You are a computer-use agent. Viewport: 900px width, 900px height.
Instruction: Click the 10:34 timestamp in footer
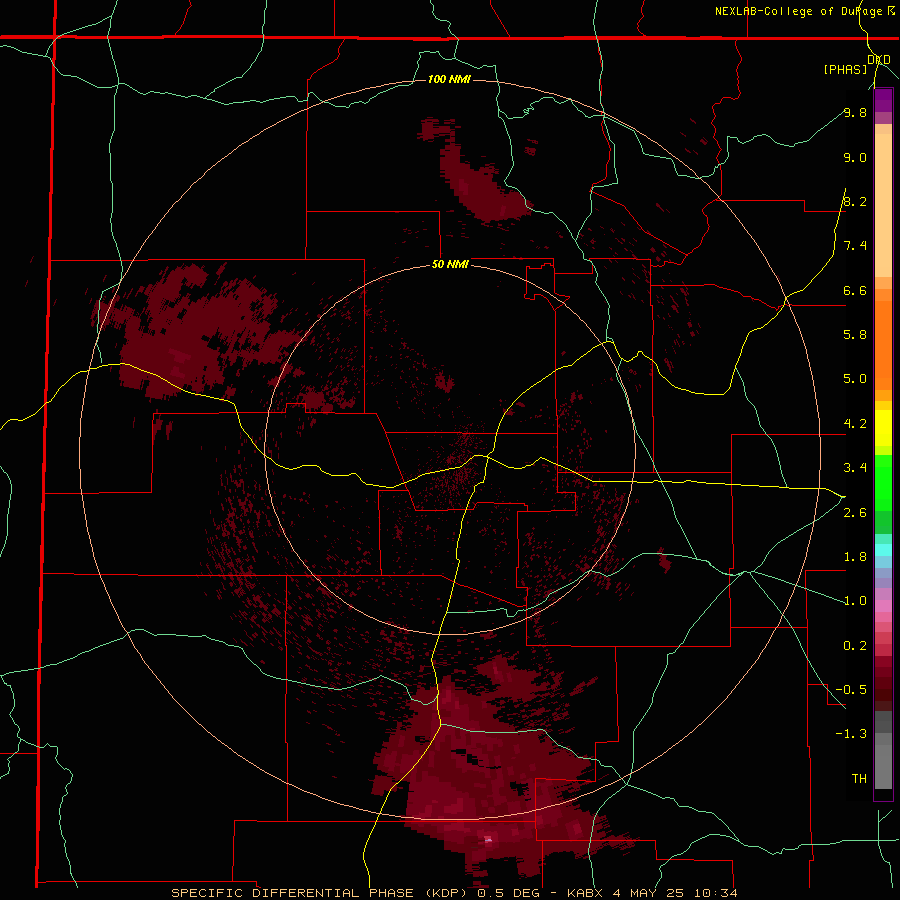click(715, 893)
